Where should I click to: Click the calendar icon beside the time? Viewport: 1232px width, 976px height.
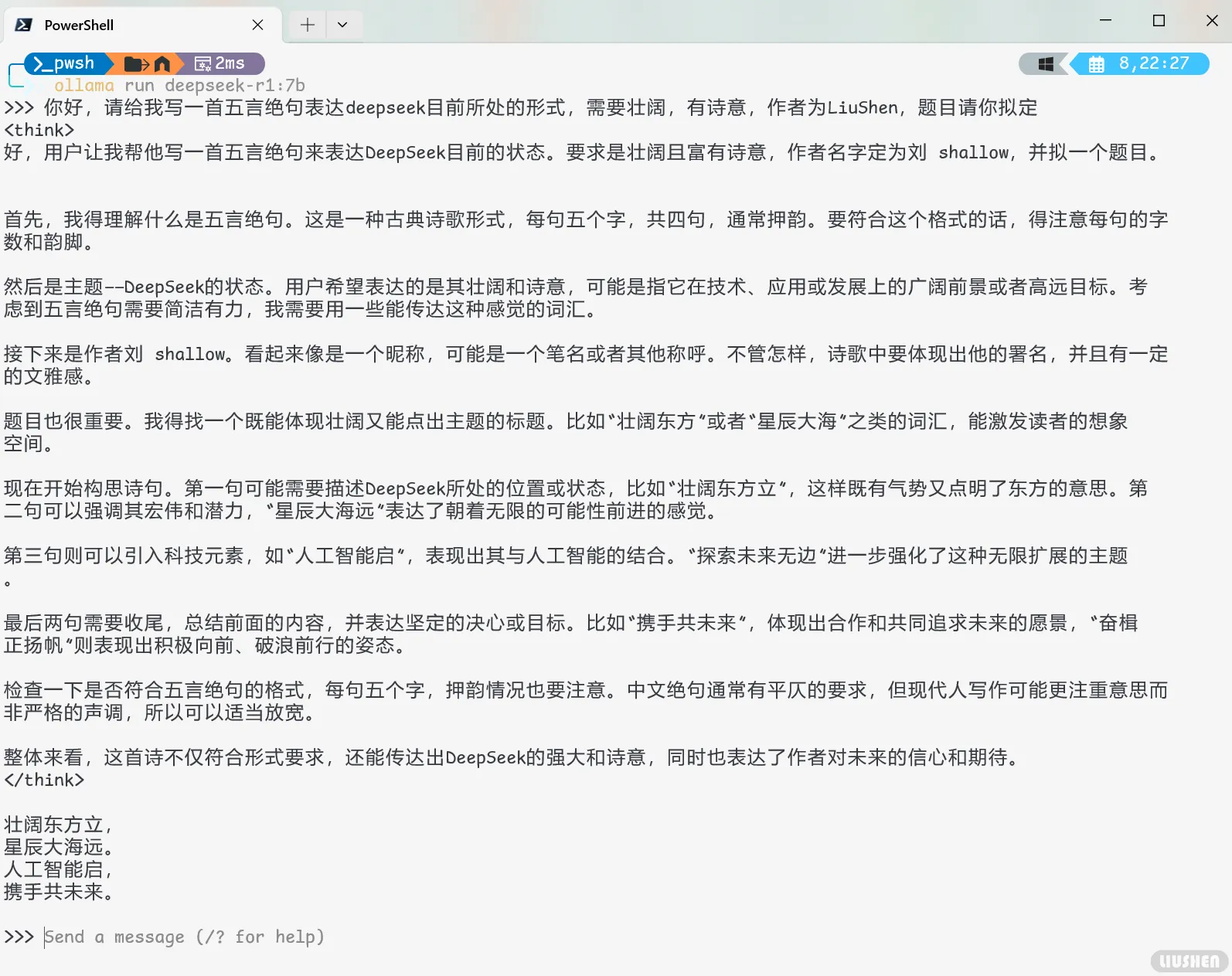pyautogui.click(x=1096, y=64)
